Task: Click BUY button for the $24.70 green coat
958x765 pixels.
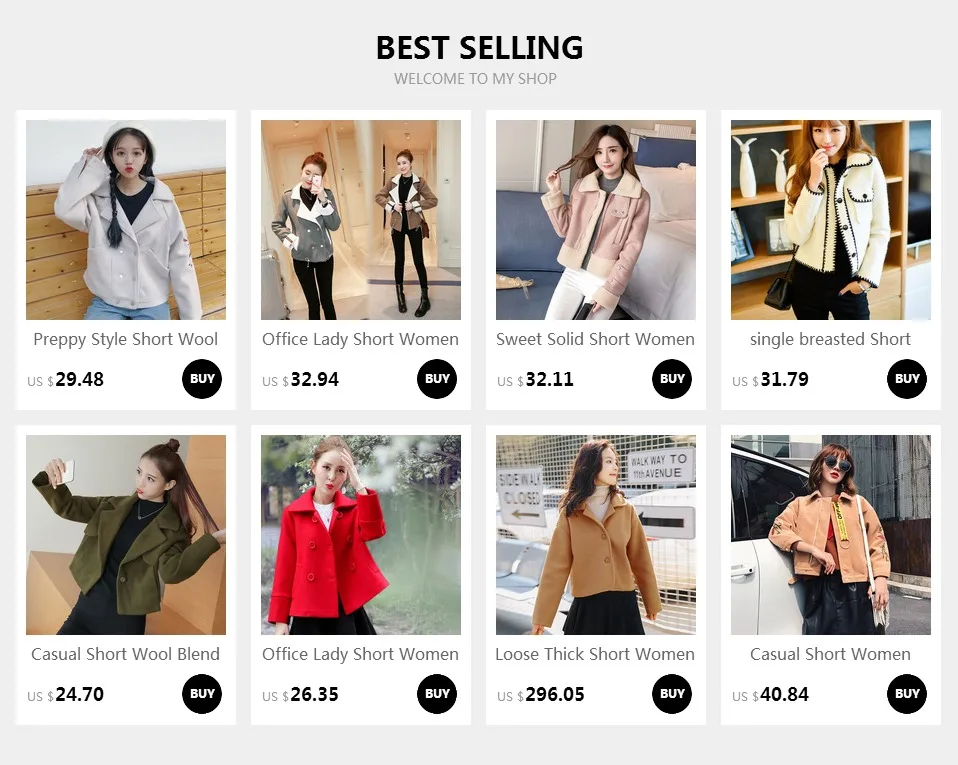Action: click(x=202, y=694)
